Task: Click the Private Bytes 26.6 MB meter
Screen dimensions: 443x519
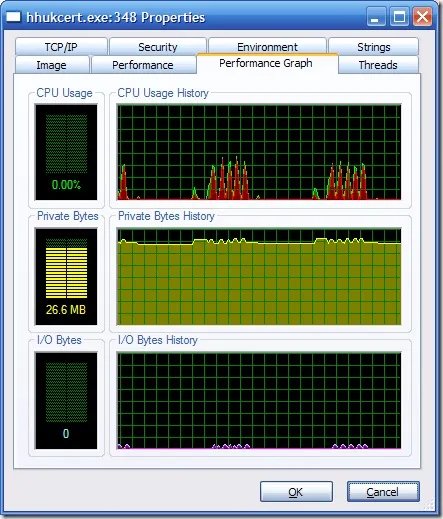Action: coord(66,276)
